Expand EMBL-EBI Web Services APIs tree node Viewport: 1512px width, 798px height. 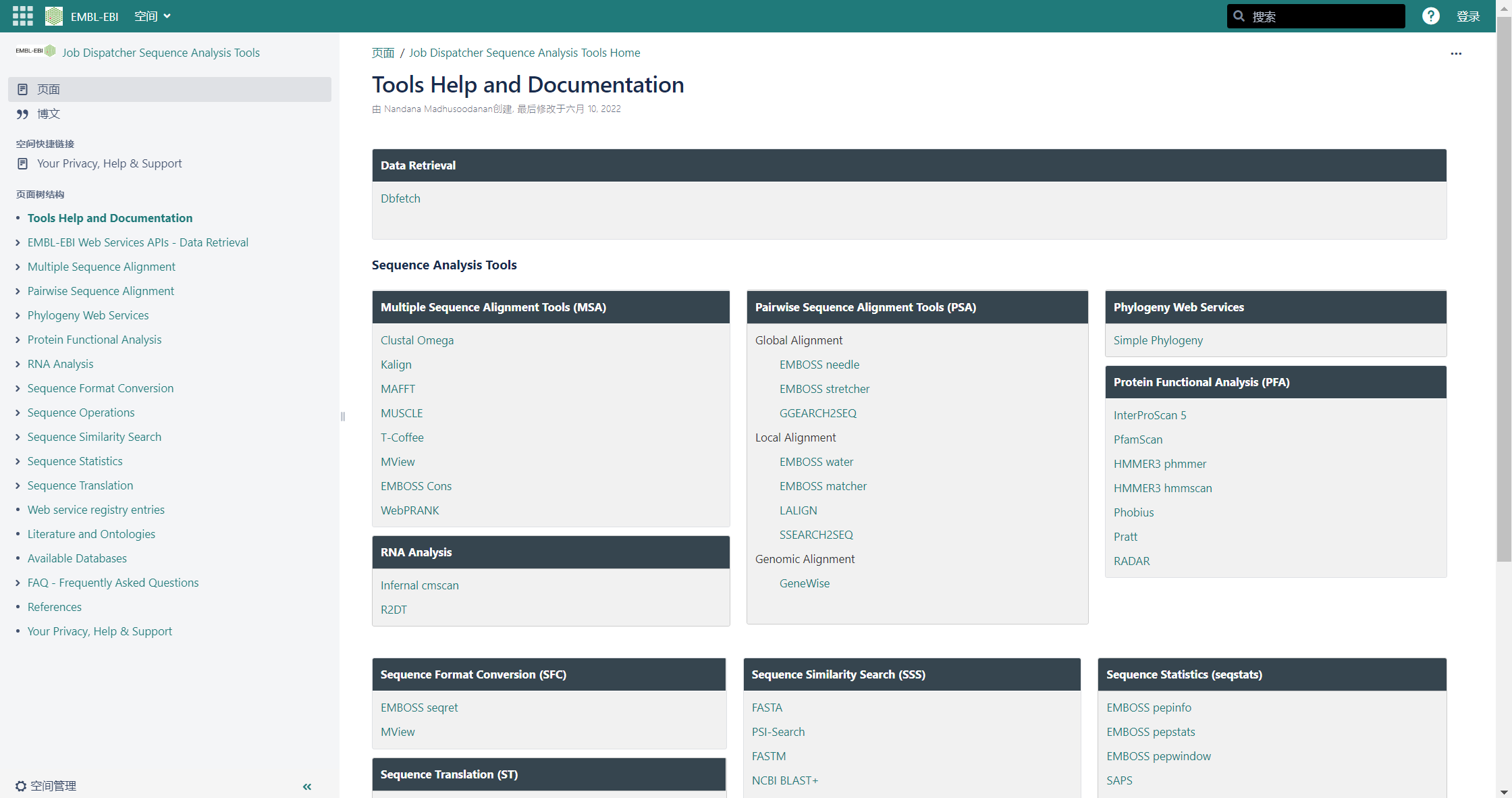(18, 242)
